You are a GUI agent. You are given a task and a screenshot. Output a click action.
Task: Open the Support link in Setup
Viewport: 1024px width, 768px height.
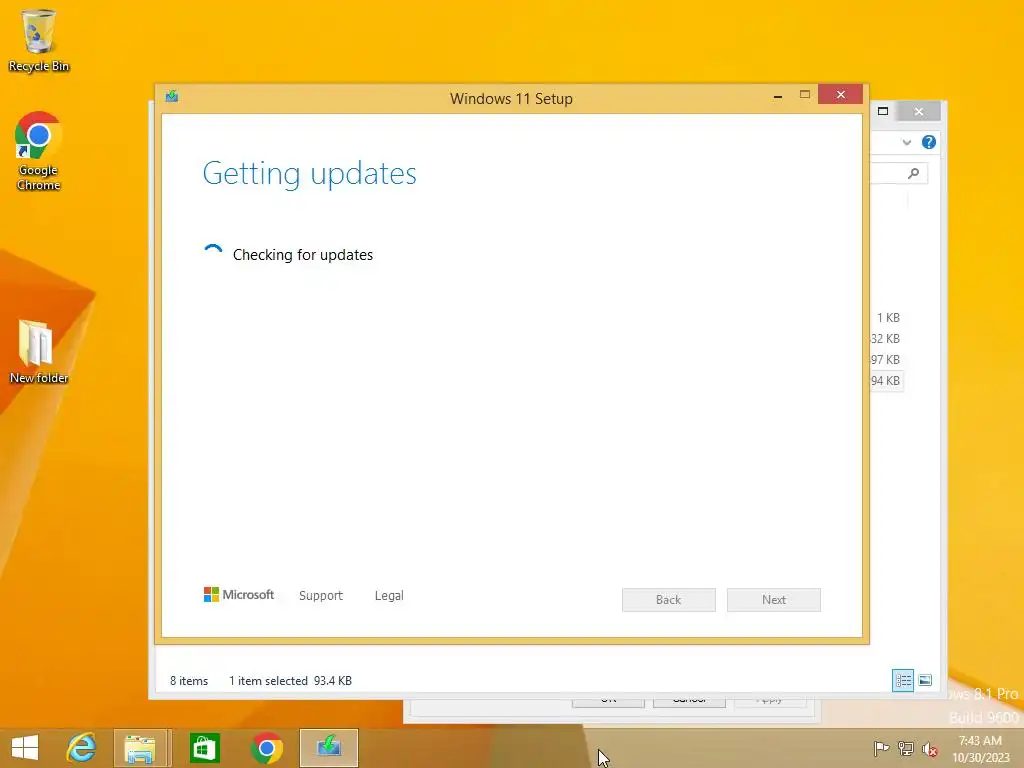point(321,596)
